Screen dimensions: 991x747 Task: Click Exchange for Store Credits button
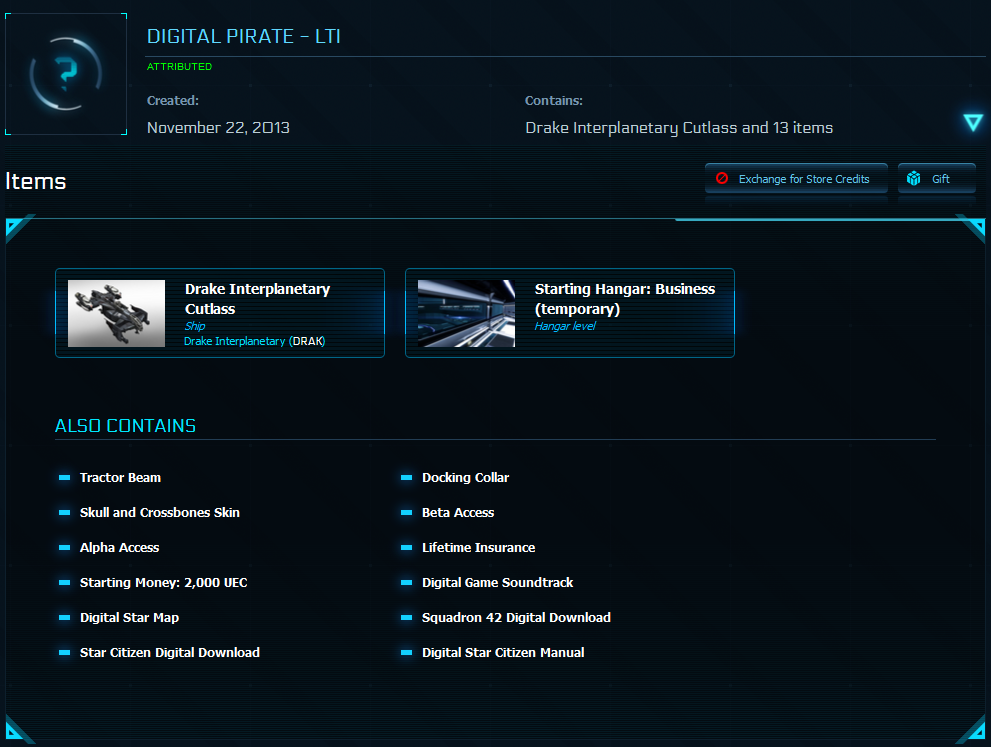pos(796,179)
